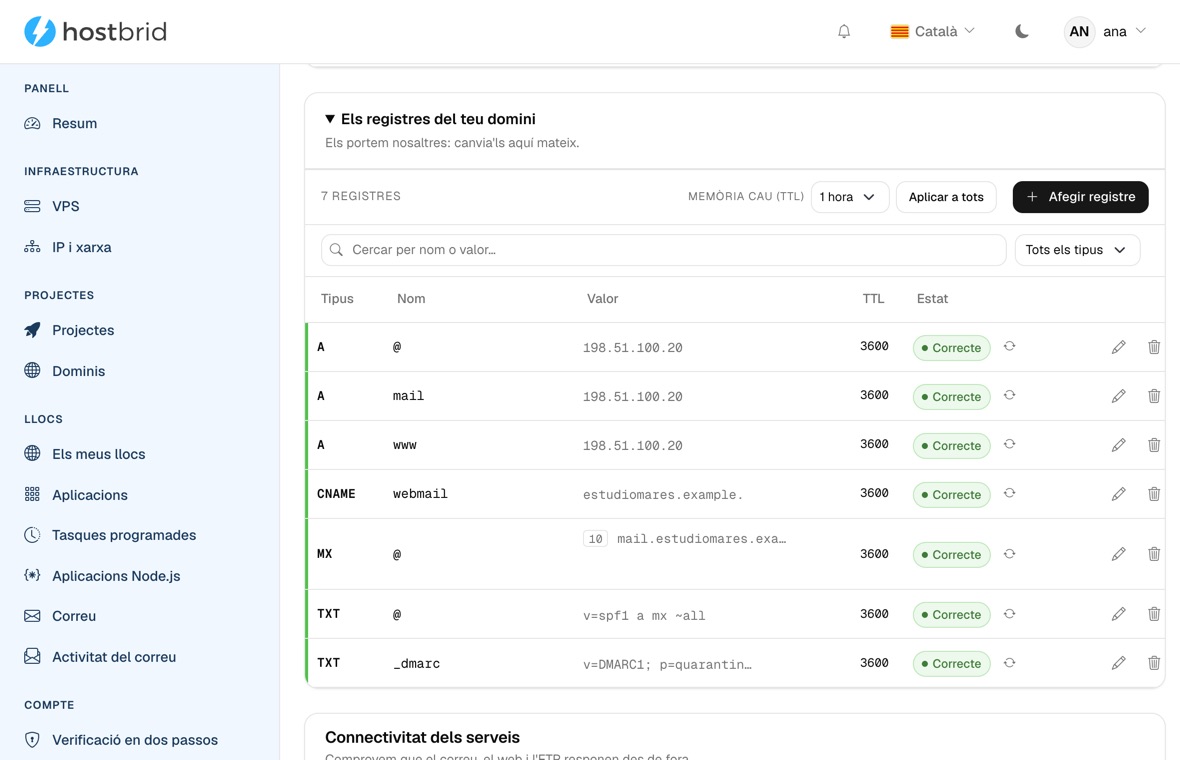Click the Tipus column header
The height and width of the screenshot is (760, 1180).
tap(337, 299)
